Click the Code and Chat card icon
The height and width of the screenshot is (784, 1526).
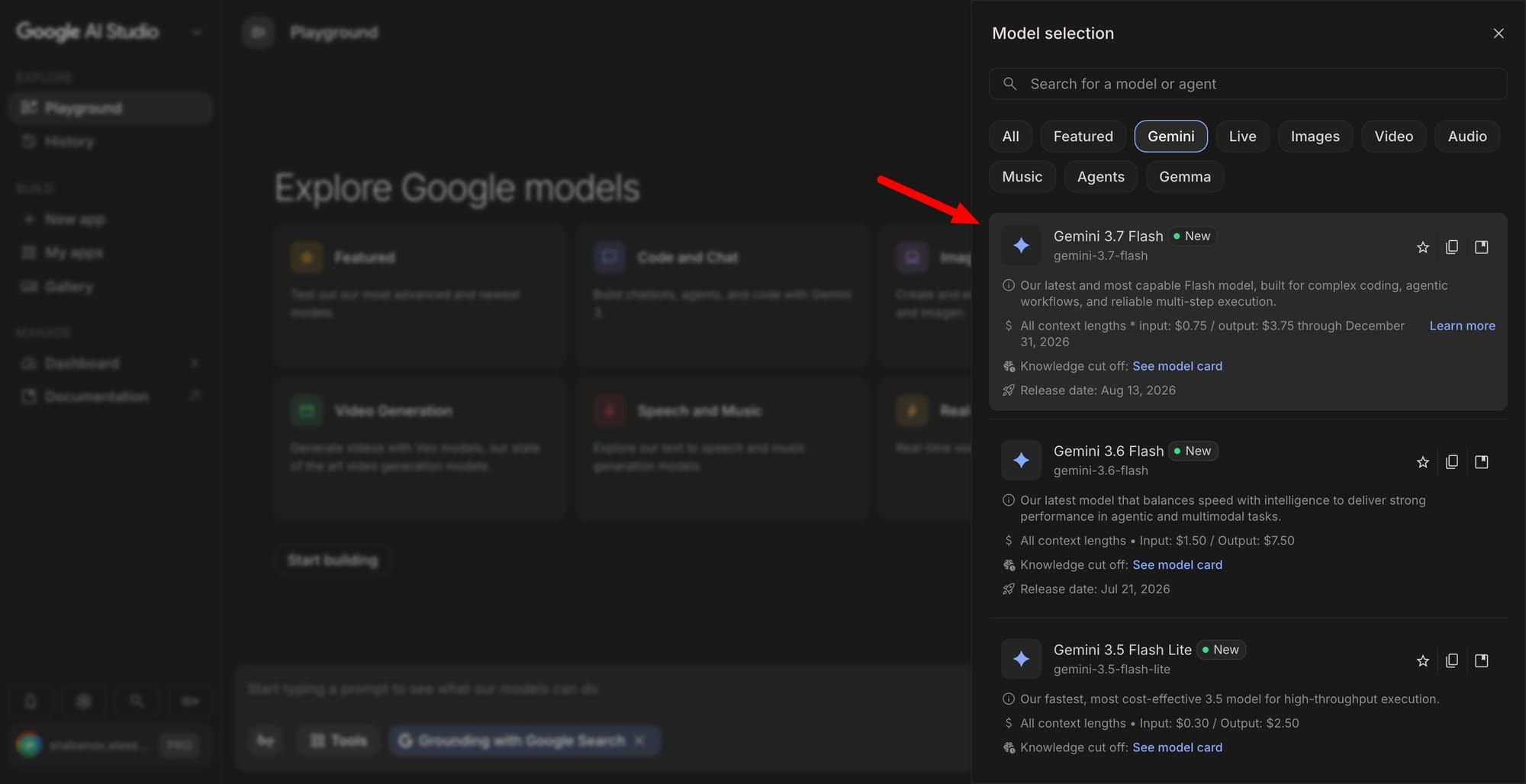(610, 258)
